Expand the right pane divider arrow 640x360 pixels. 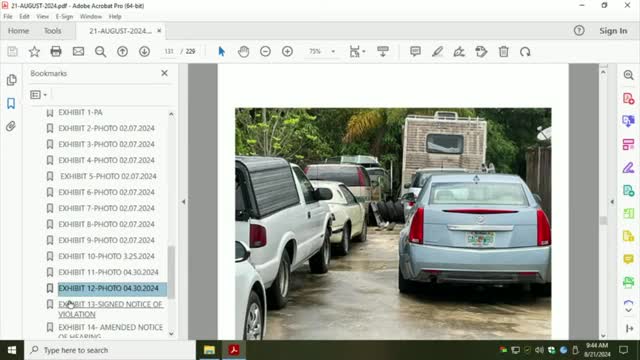coord(612,202)
